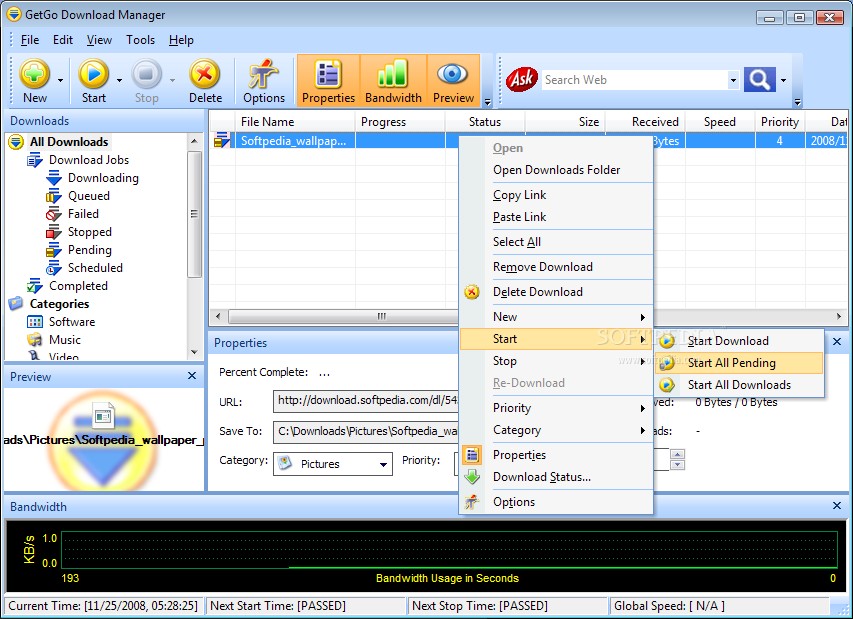
Task: Open the New button dropdown arrow
Action: tap(60, 81)
